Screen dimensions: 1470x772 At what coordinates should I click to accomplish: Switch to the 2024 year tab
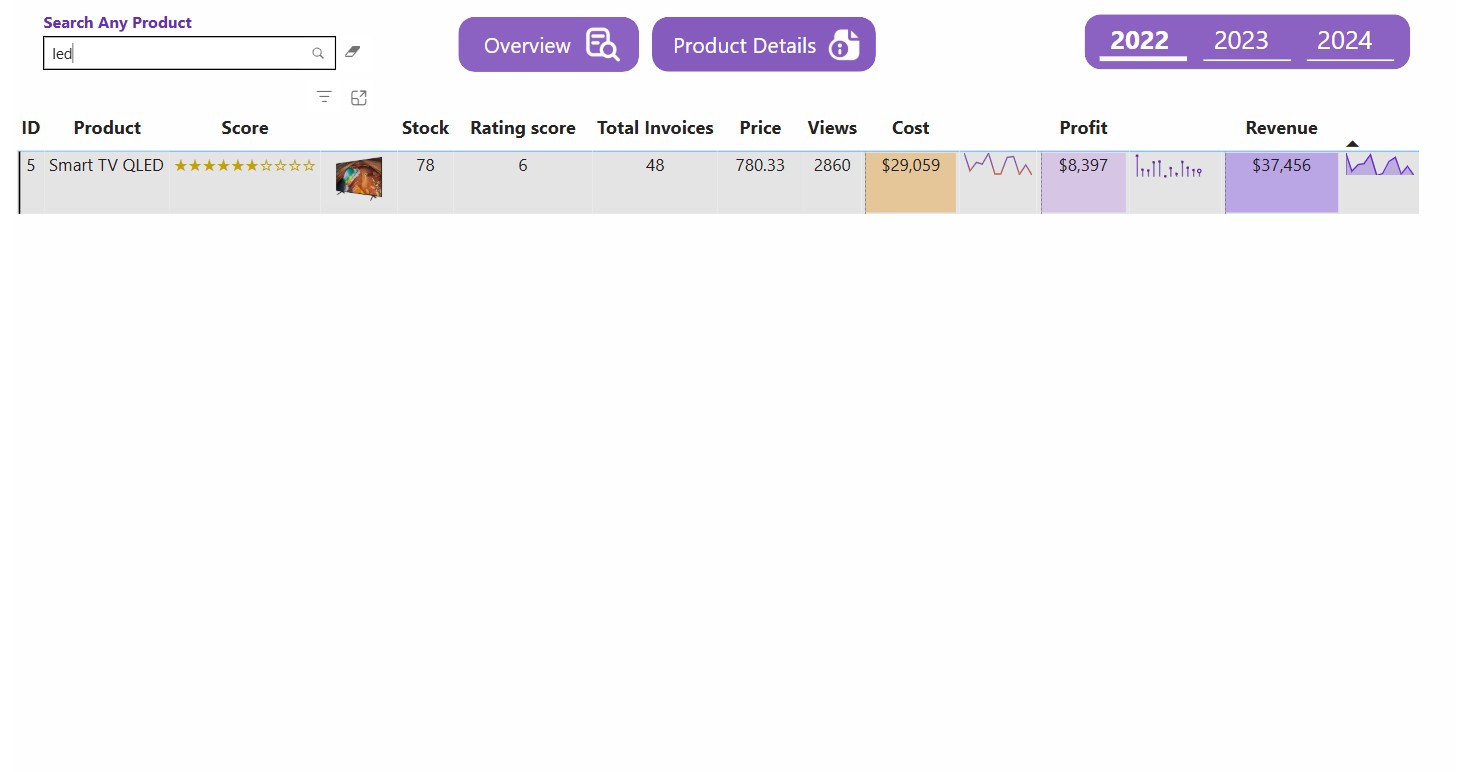click(1344, 41)
